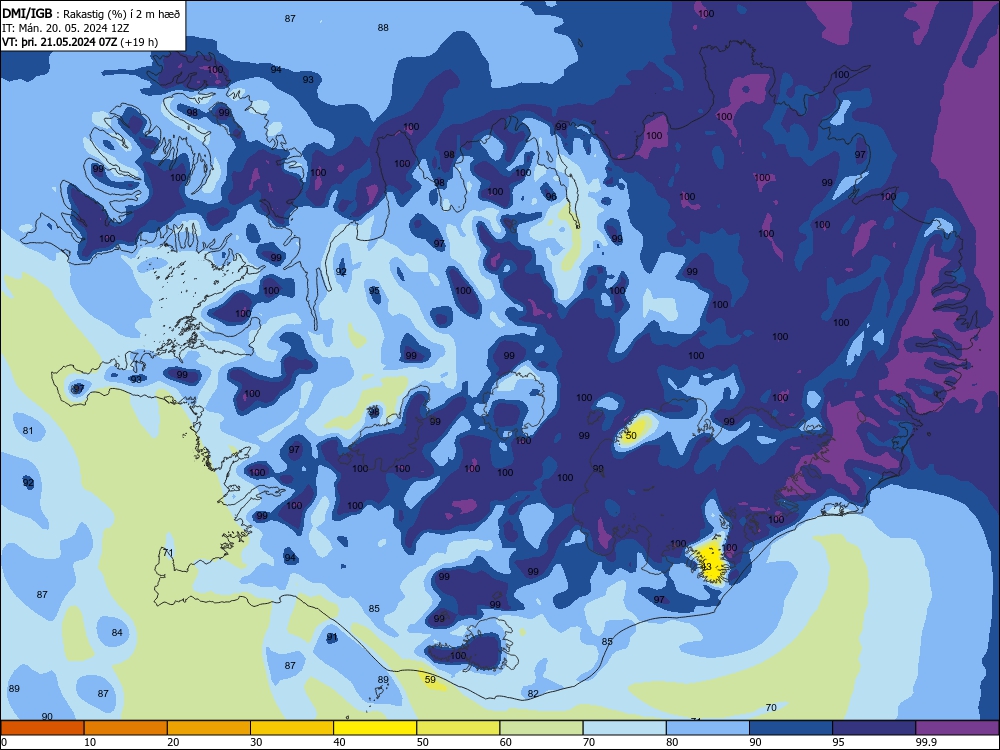Click the dark orange 0–10 legend swatch
1000x750 pixels.
[x=42, y=728]
